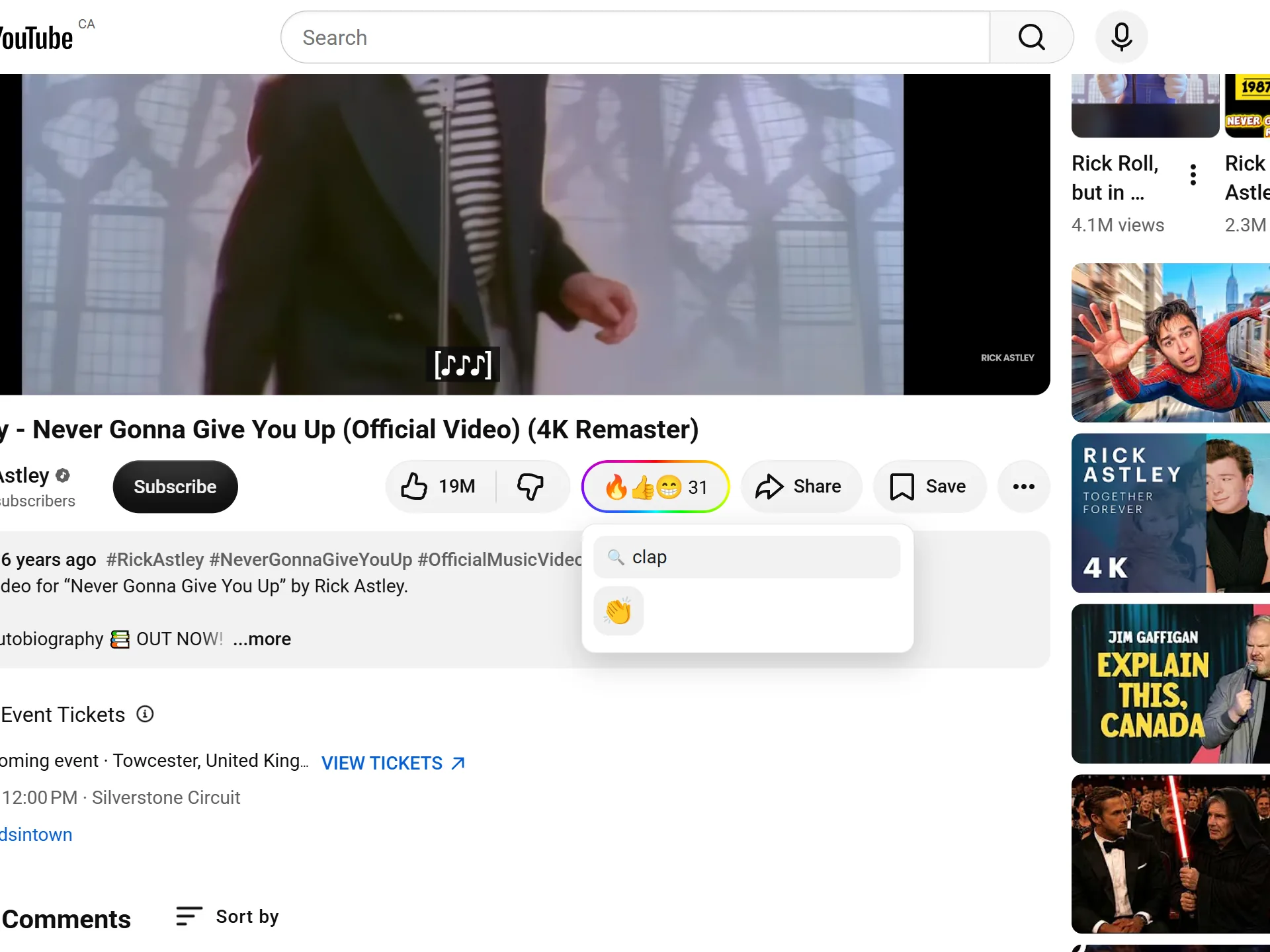
Task: Click the thumbs-up like icon
Action: [x=415, y=487]
